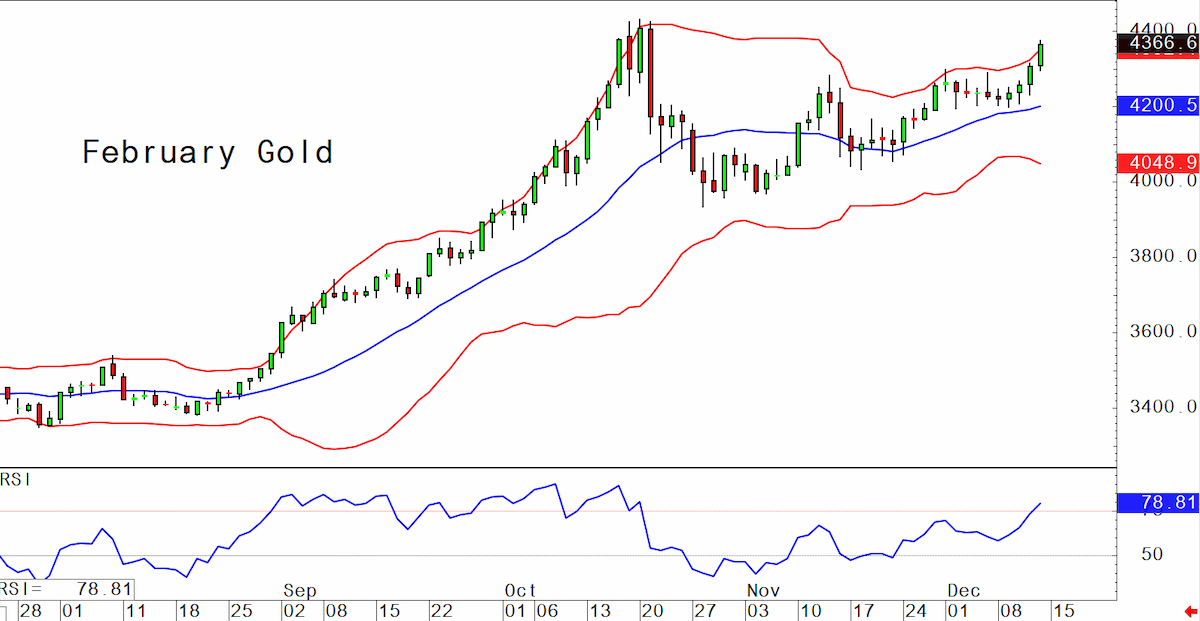The width and height of the screenshot is (1200, 621).
Task: Click the red 4048.9 lower band tag
Action: [x=1158, y=162]
